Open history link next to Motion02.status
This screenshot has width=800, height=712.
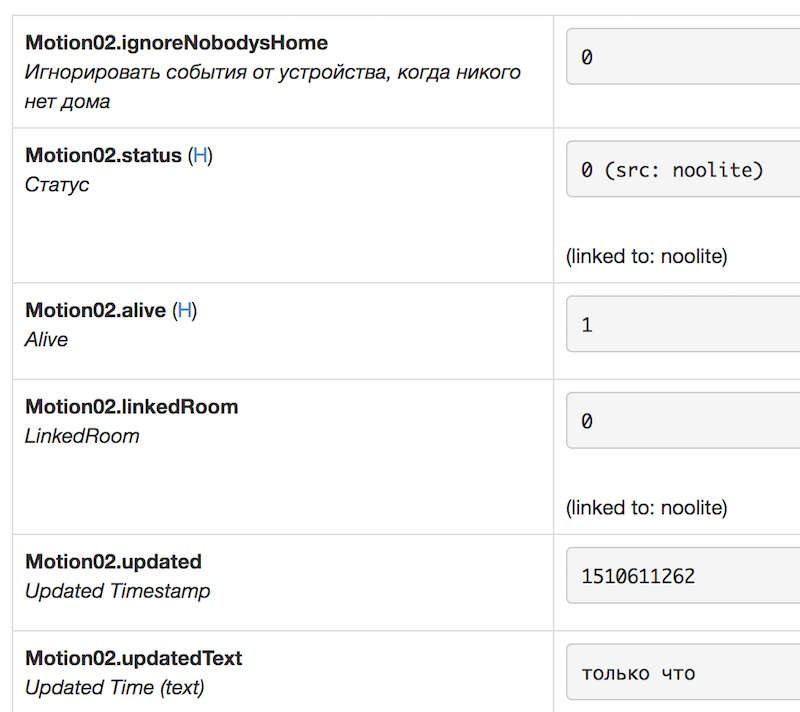click(x=201, y=156)
